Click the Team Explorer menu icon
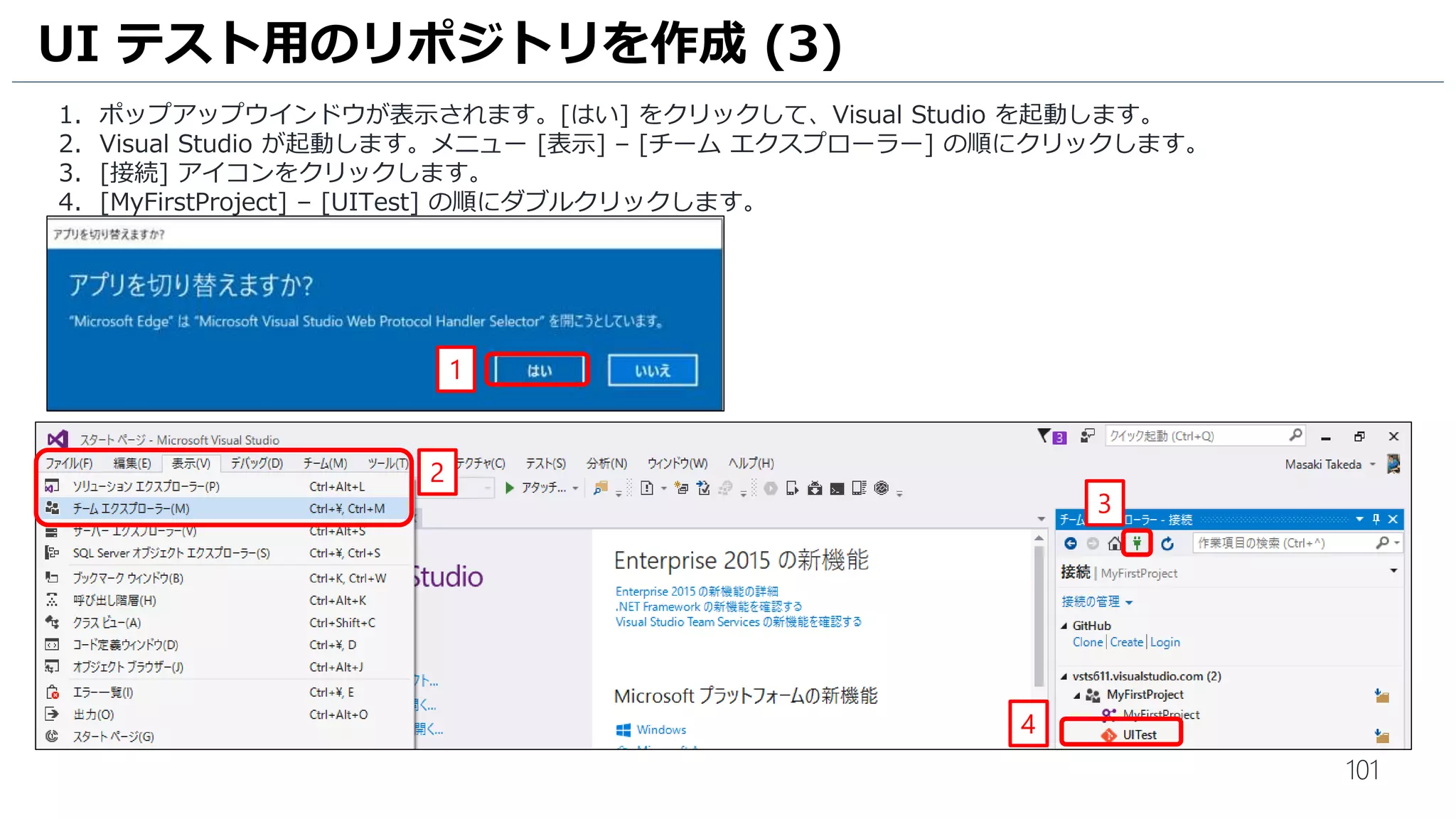 pos(52,508)
